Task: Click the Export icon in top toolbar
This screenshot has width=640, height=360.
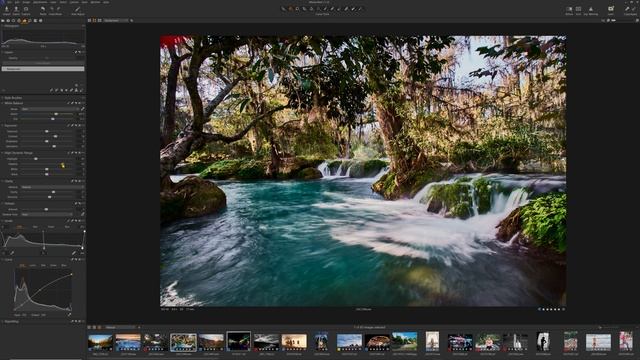Action: (x=16, y=9)
